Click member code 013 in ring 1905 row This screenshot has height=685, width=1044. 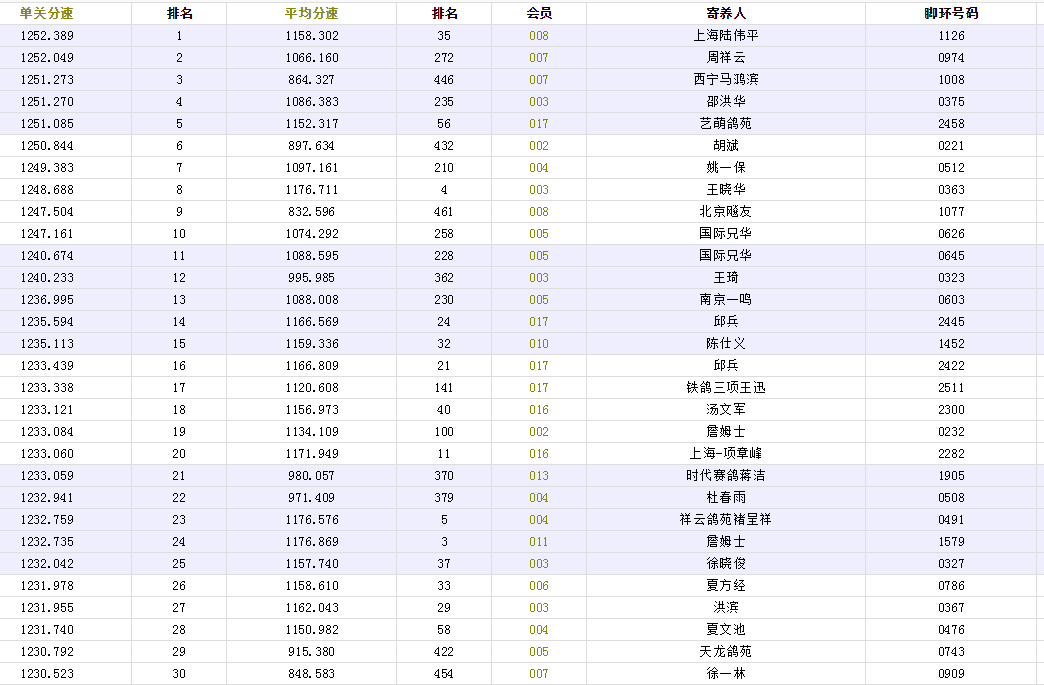point(539,476)
